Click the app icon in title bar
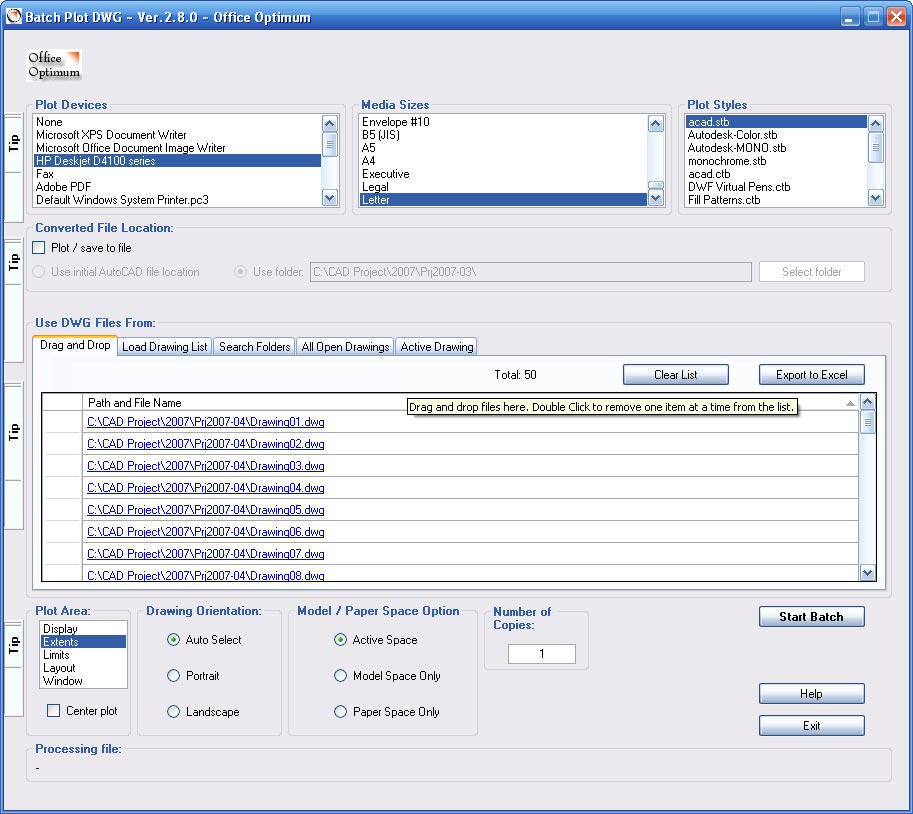The height and width of the screenshot is (814, 913). [13, 16]
